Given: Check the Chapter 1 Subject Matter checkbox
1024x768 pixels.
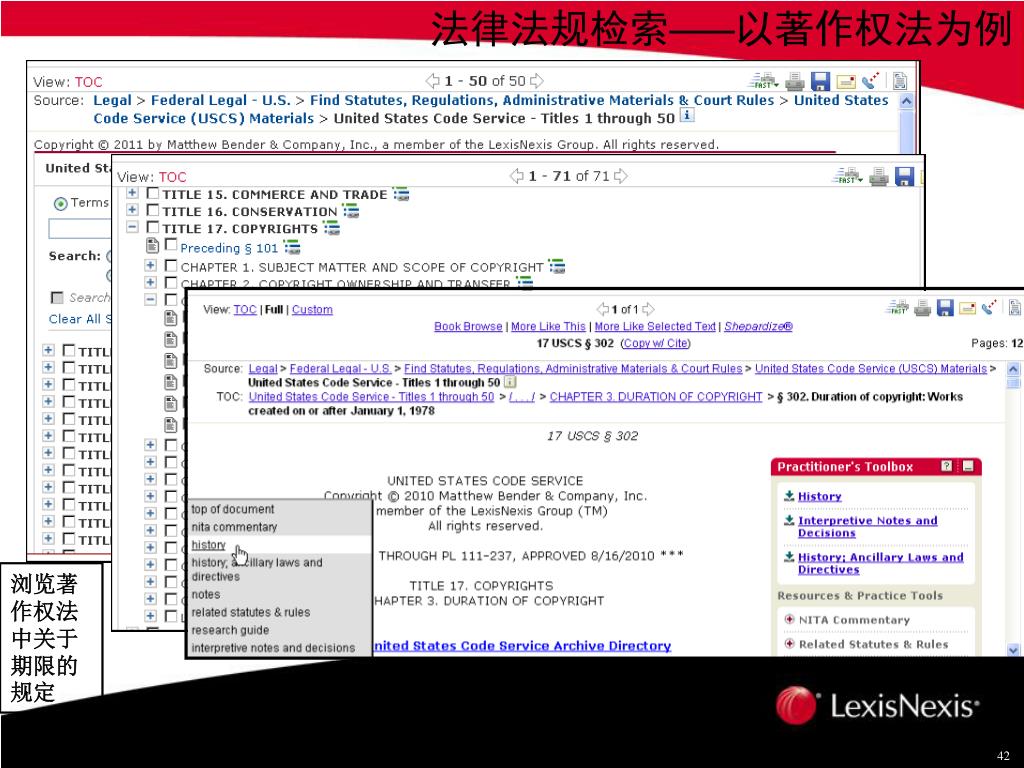Looking at the screenshot, I should point(171,266).
